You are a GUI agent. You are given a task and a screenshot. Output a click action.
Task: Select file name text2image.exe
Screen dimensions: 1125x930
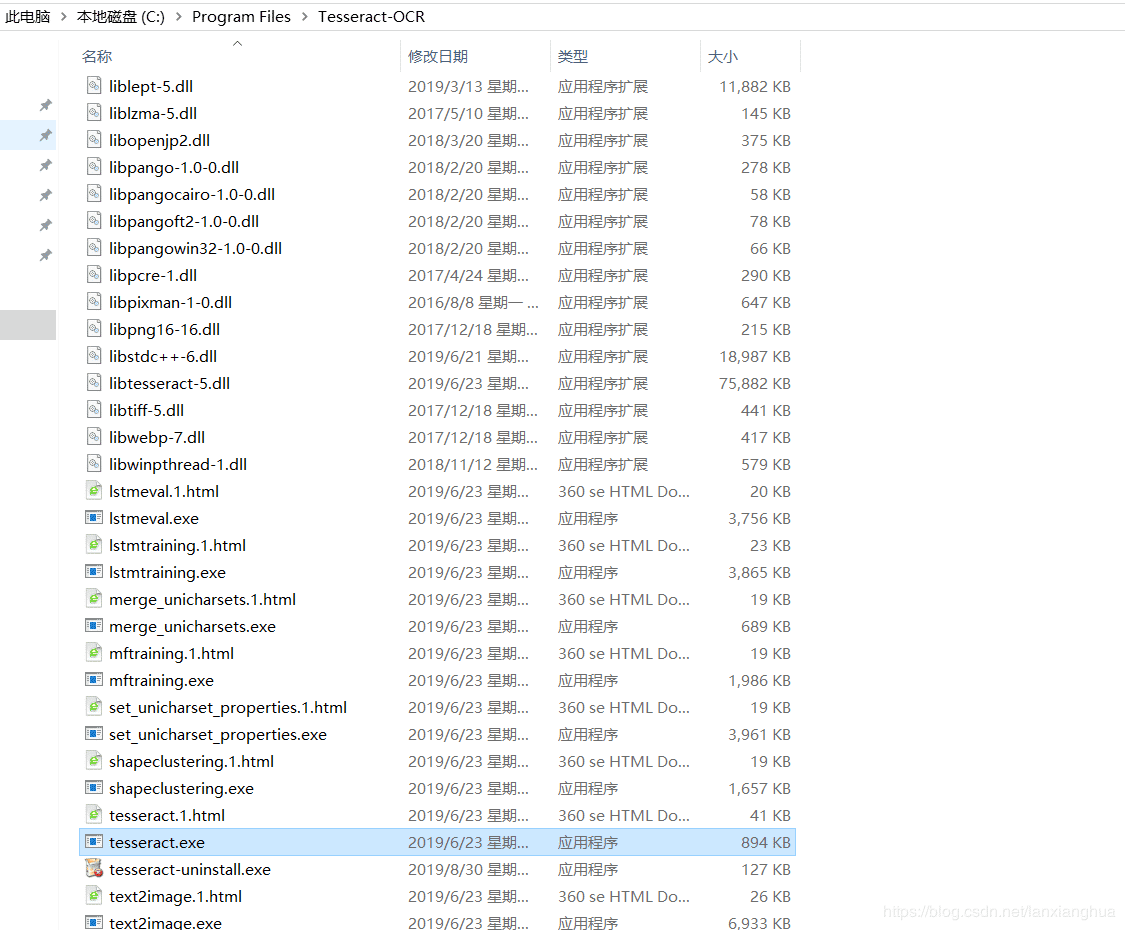pyautogui.click(x=165, y=923)
